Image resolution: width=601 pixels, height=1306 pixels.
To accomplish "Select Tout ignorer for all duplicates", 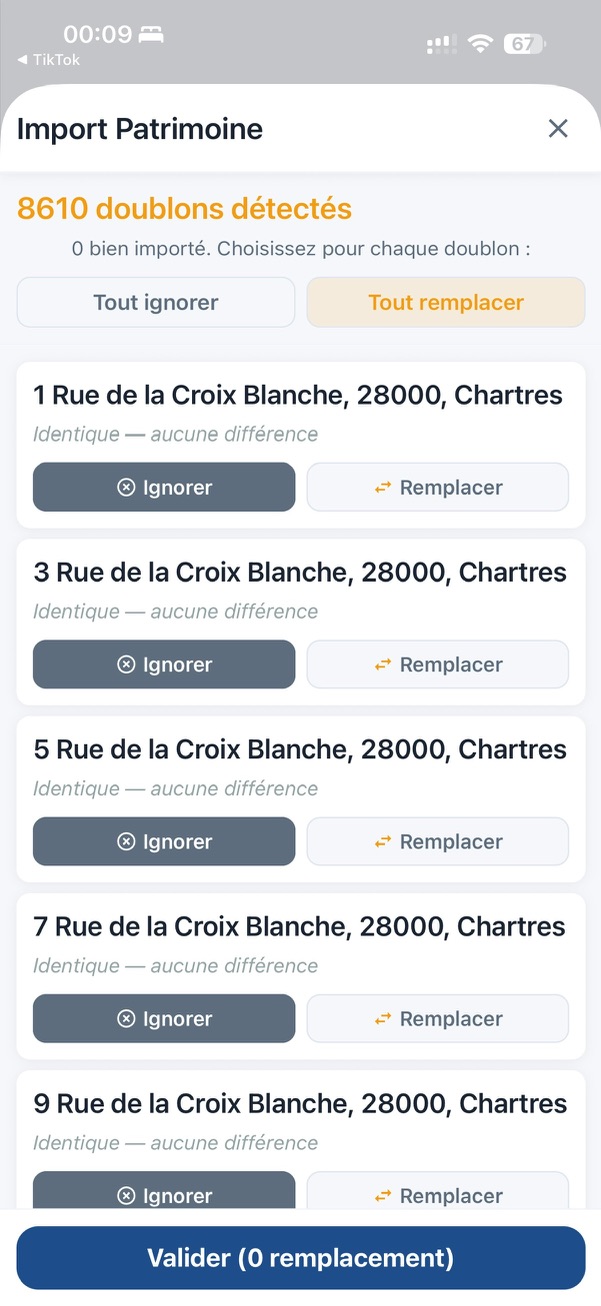I will 155,301.
